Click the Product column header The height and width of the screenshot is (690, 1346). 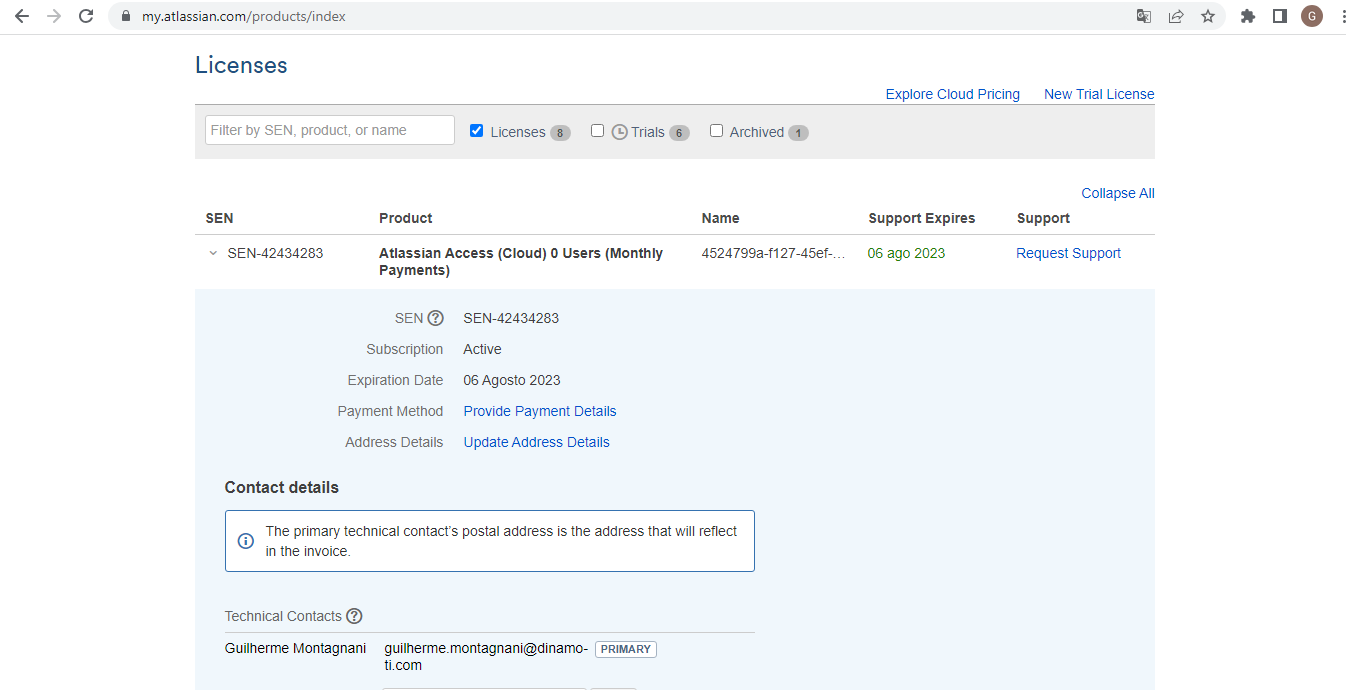point(406,218)
